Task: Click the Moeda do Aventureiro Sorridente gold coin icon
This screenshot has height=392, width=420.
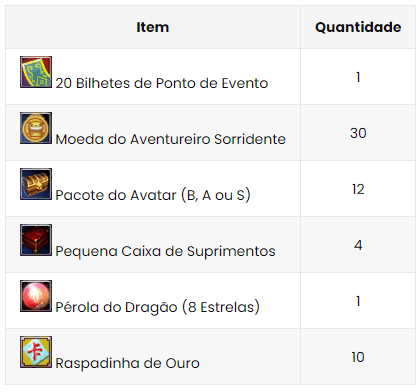Action: pos(36,128)
